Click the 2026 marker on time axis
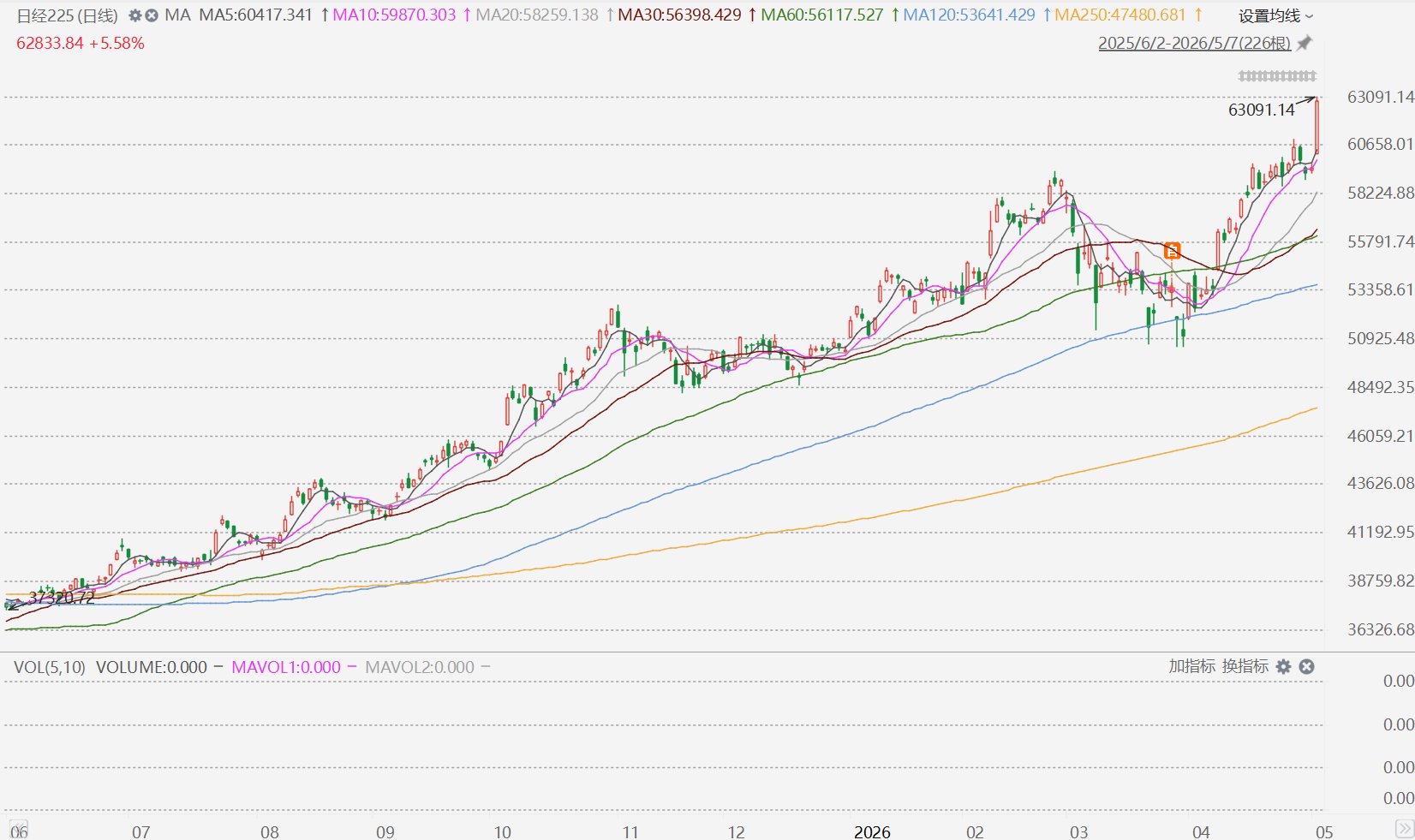The image size is (1415, 840). (872, 831)
